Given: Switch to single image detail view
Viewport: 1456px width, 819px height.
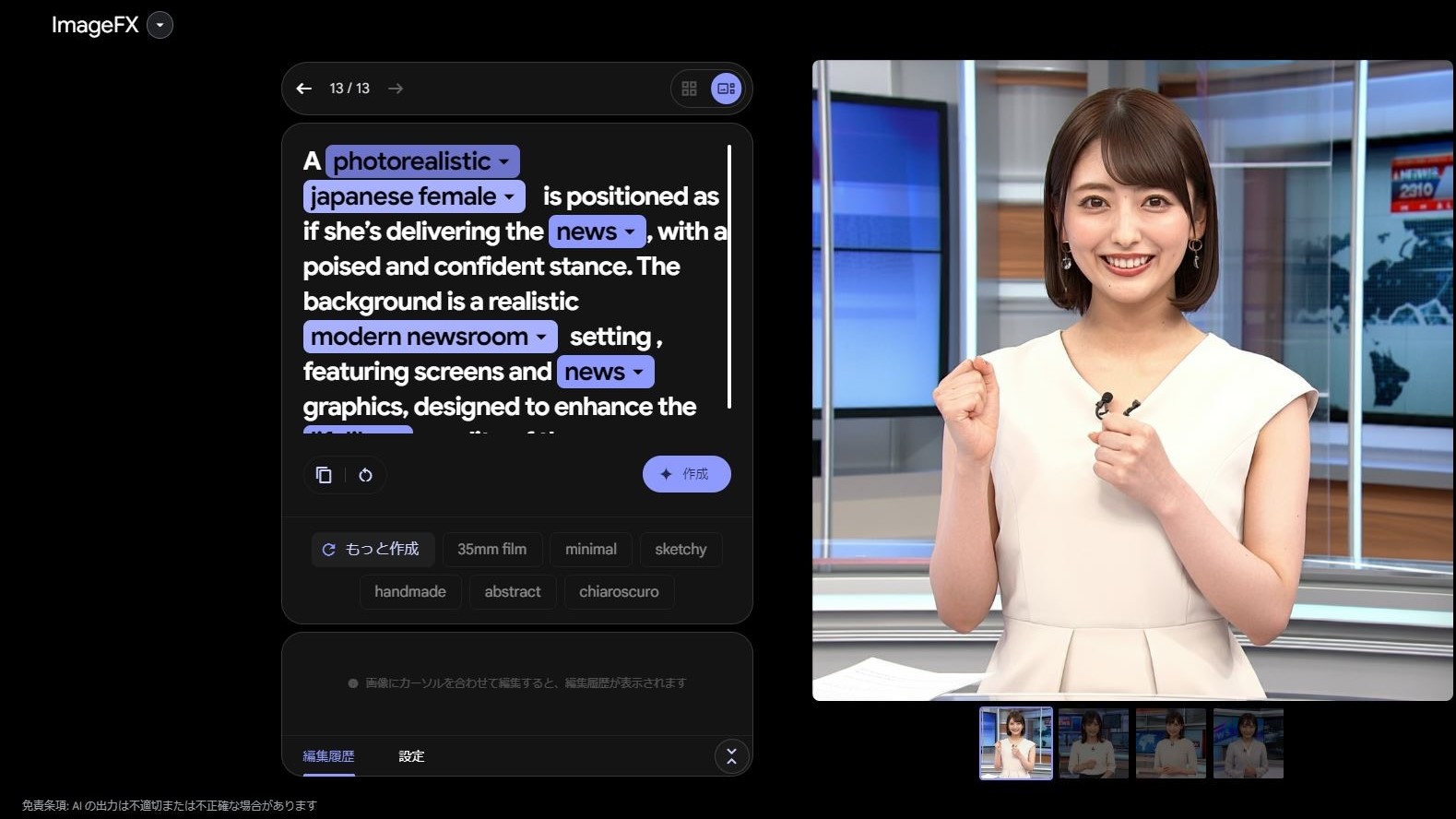Looking at the screenshot, I should [x=726, y=89].
